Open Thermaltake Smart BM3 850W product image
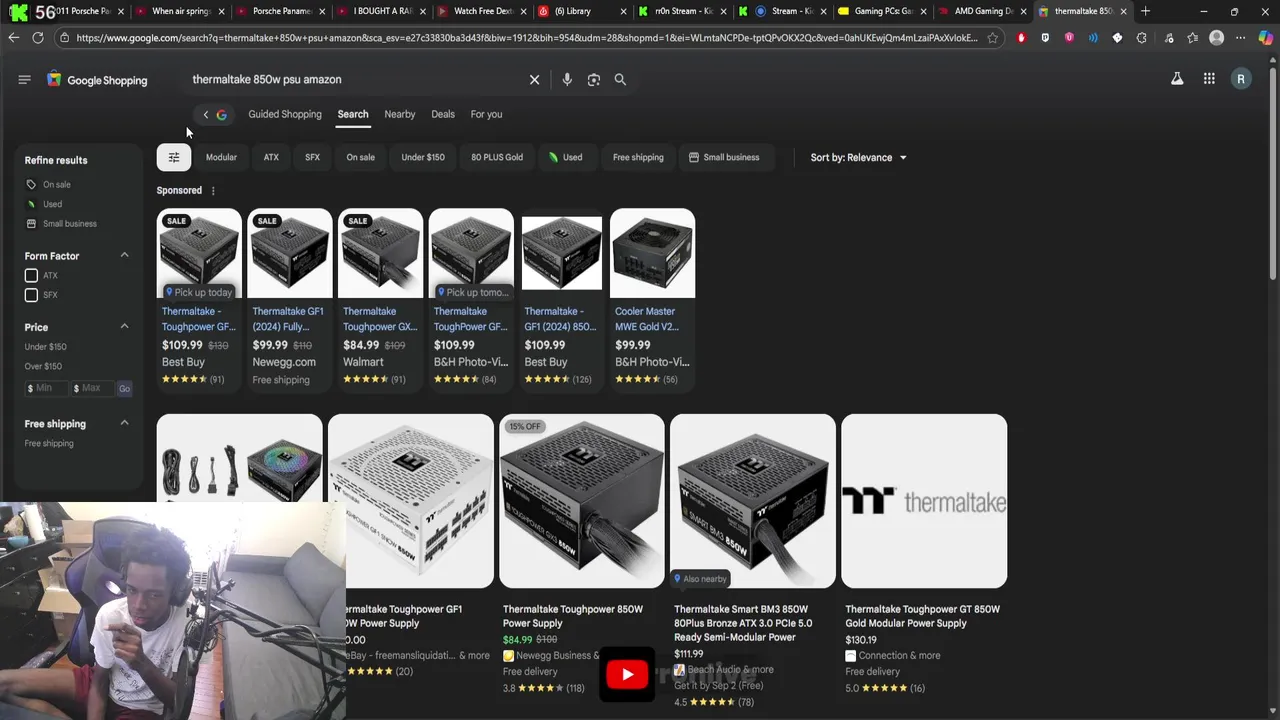Viewport: 1280px width, 720px height. [753, 501]
